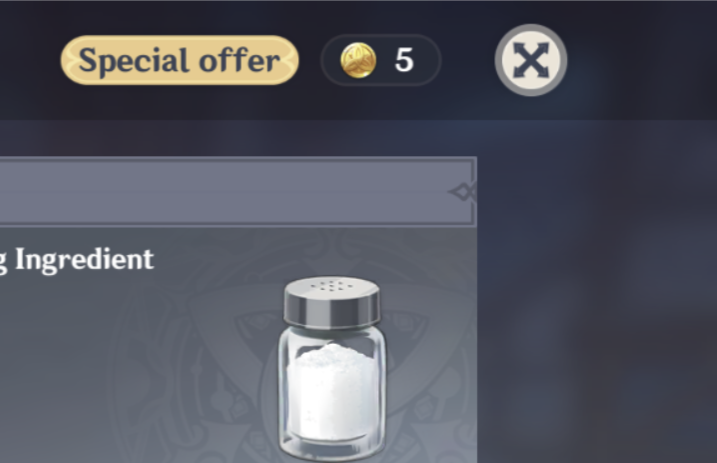Viewport: 717px width, 463px height.
Task: Click the coin balance number 5
Action: coord(403,61)
